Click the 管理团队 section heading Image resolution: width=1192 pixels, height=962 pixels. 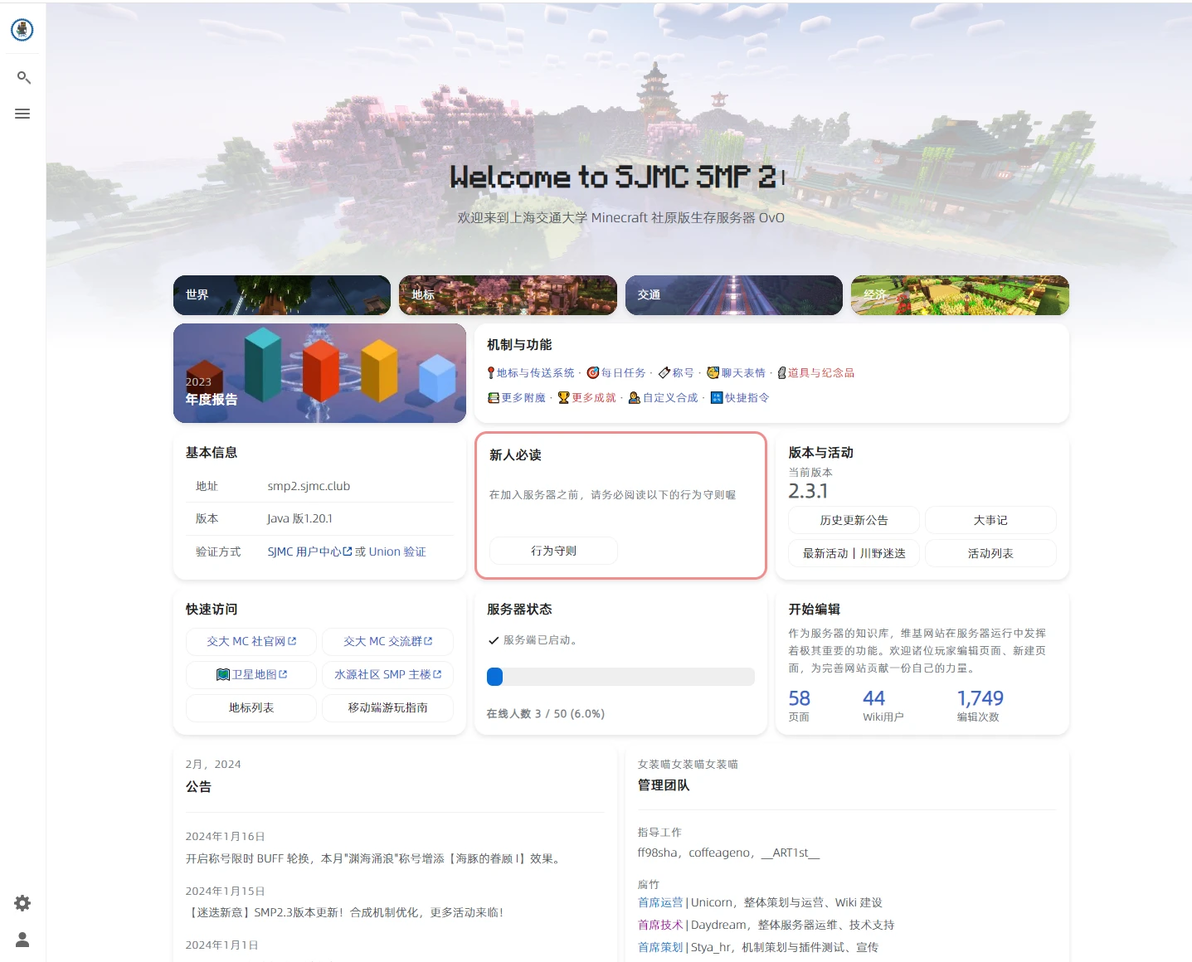[664, 786]
